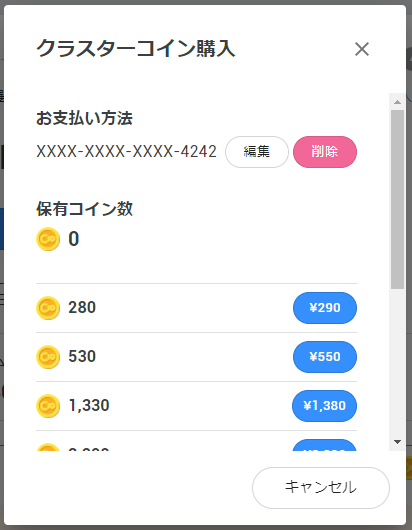The image size is (412, 530).
Task: Click the キャンセル button
Action: (321, 487)
